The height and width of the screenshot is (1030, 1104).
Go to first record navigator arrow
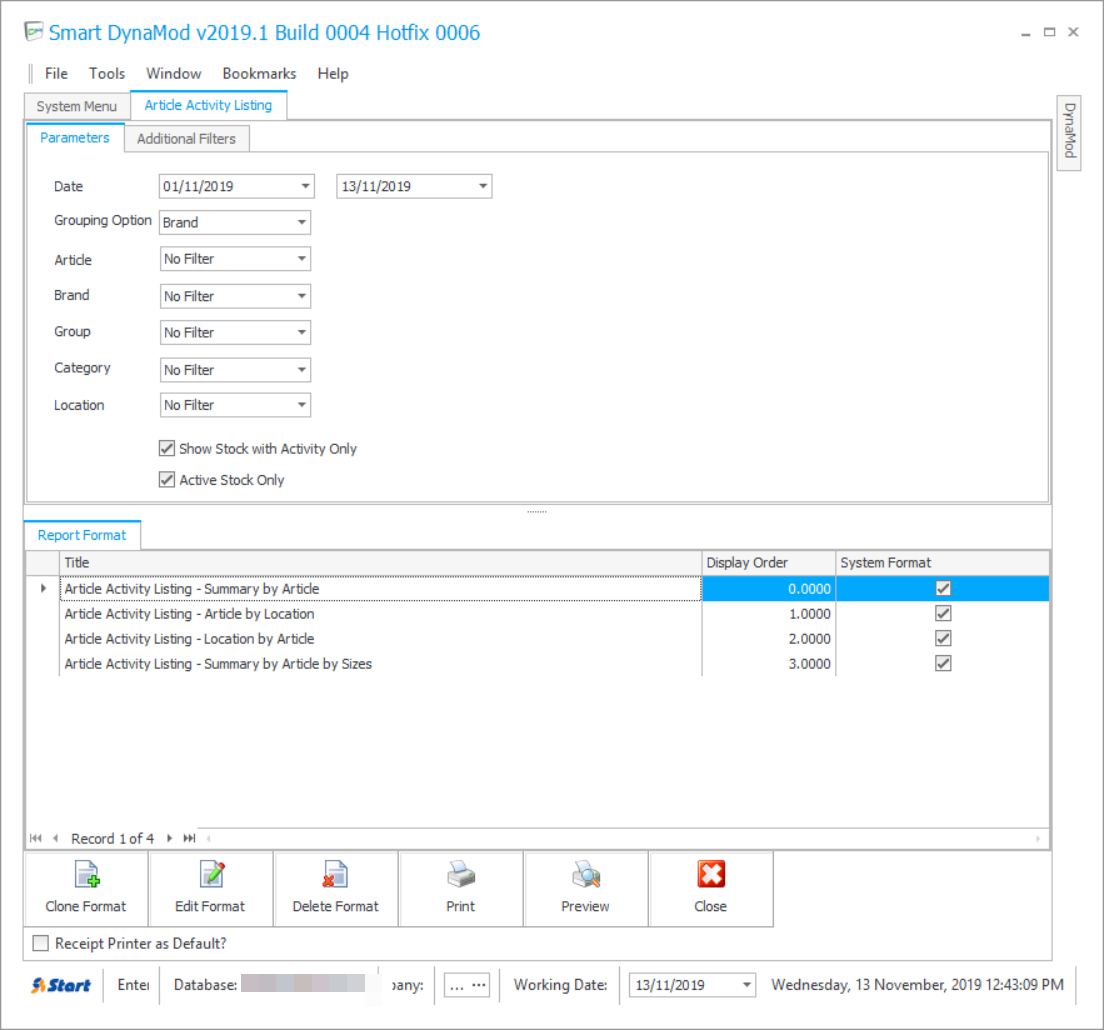36,838
